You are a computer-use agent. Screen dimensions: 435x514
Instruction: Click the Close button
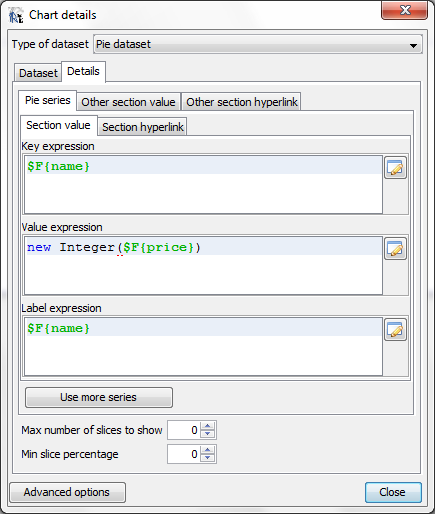(x=393, y=492)
